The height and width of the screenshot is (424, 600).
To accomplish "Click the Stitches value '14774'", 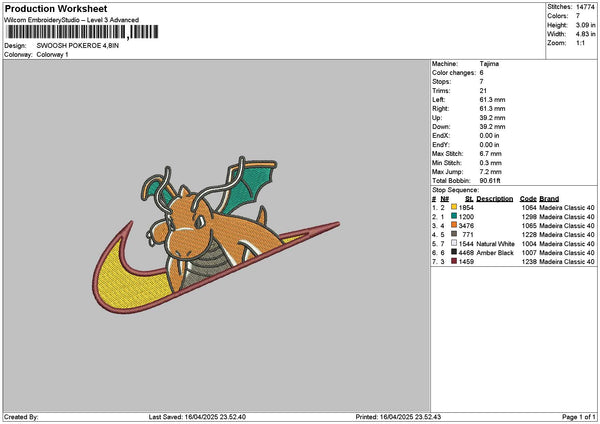I will pyautogui.click(x=585, y=7).
